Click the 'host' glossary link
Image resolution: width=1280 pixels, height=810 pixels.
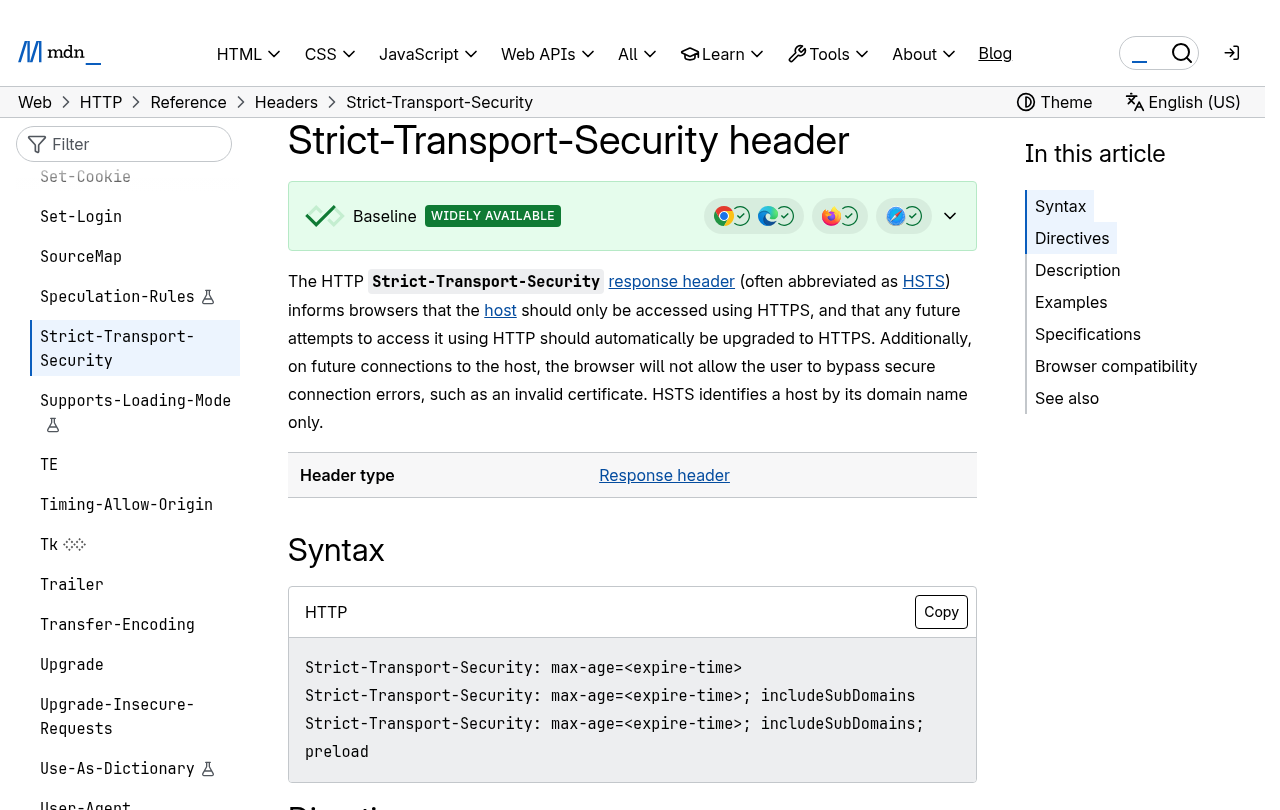click(500, 310)
